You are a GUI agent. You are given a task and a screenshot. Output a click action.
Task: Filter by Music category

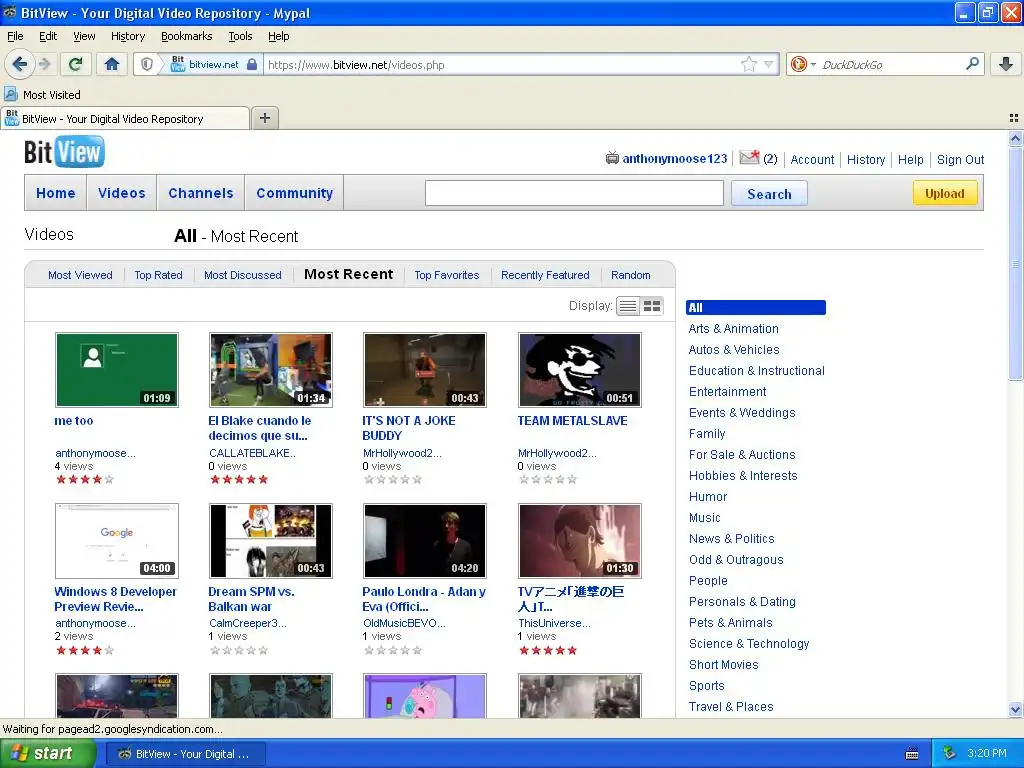click(705, 517)
